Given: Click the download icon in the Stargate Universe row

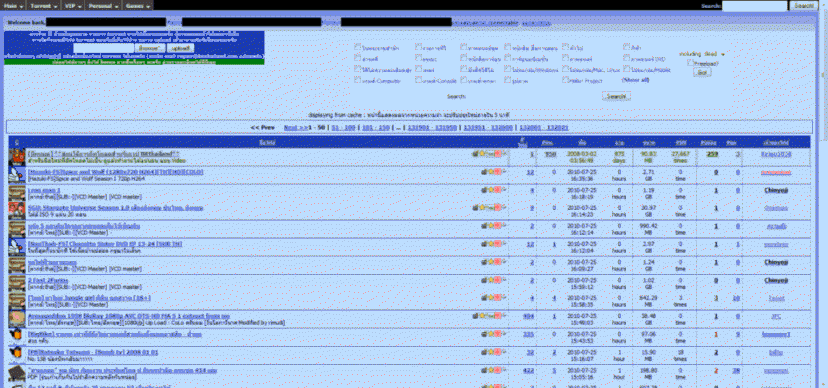Looking at the screenshot, I should (x=475, y=207).
